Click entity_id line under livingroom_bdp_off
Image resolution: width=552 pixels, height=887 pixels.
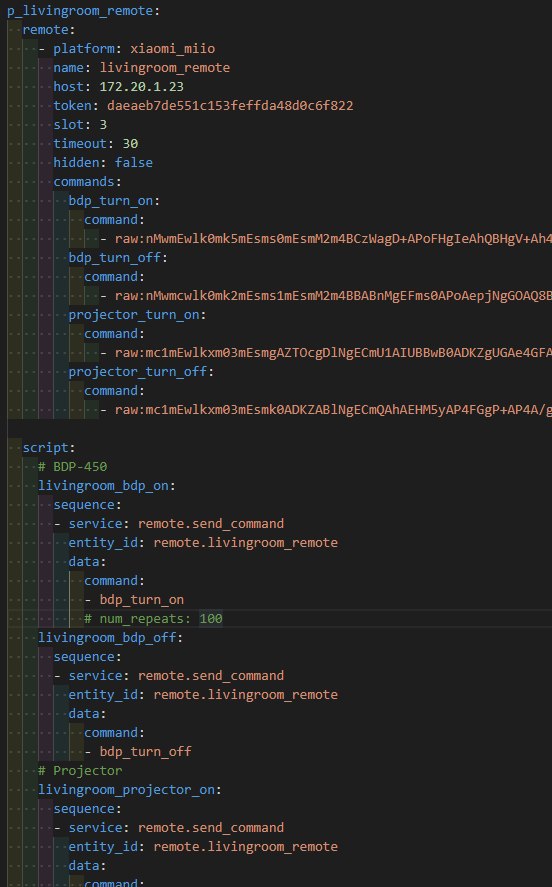[203, 695]
